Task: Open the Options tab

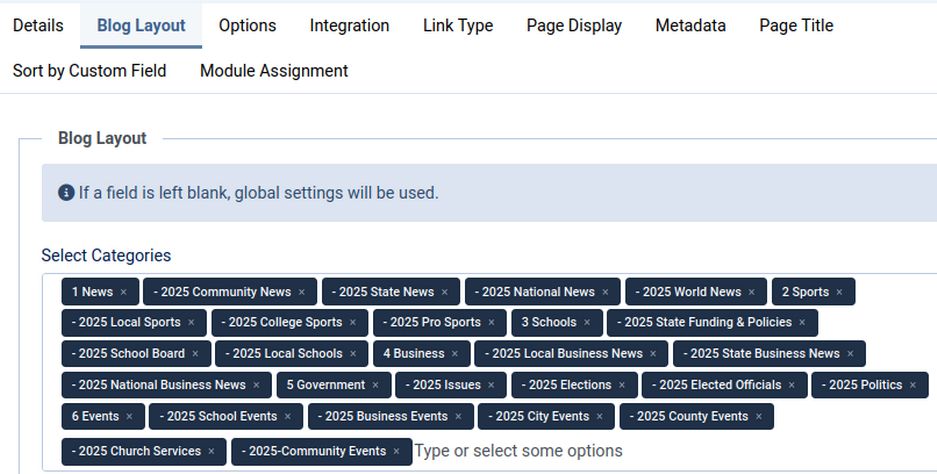Action: tap(247, 26)
